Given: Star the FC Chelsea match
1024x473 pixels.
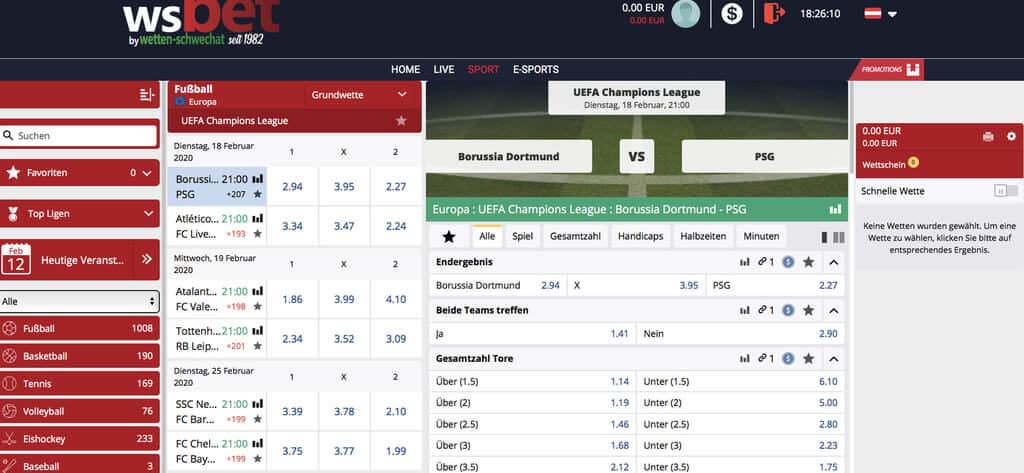Looking at the screenshot, I should pyautogui.click(x=257, y=458).
